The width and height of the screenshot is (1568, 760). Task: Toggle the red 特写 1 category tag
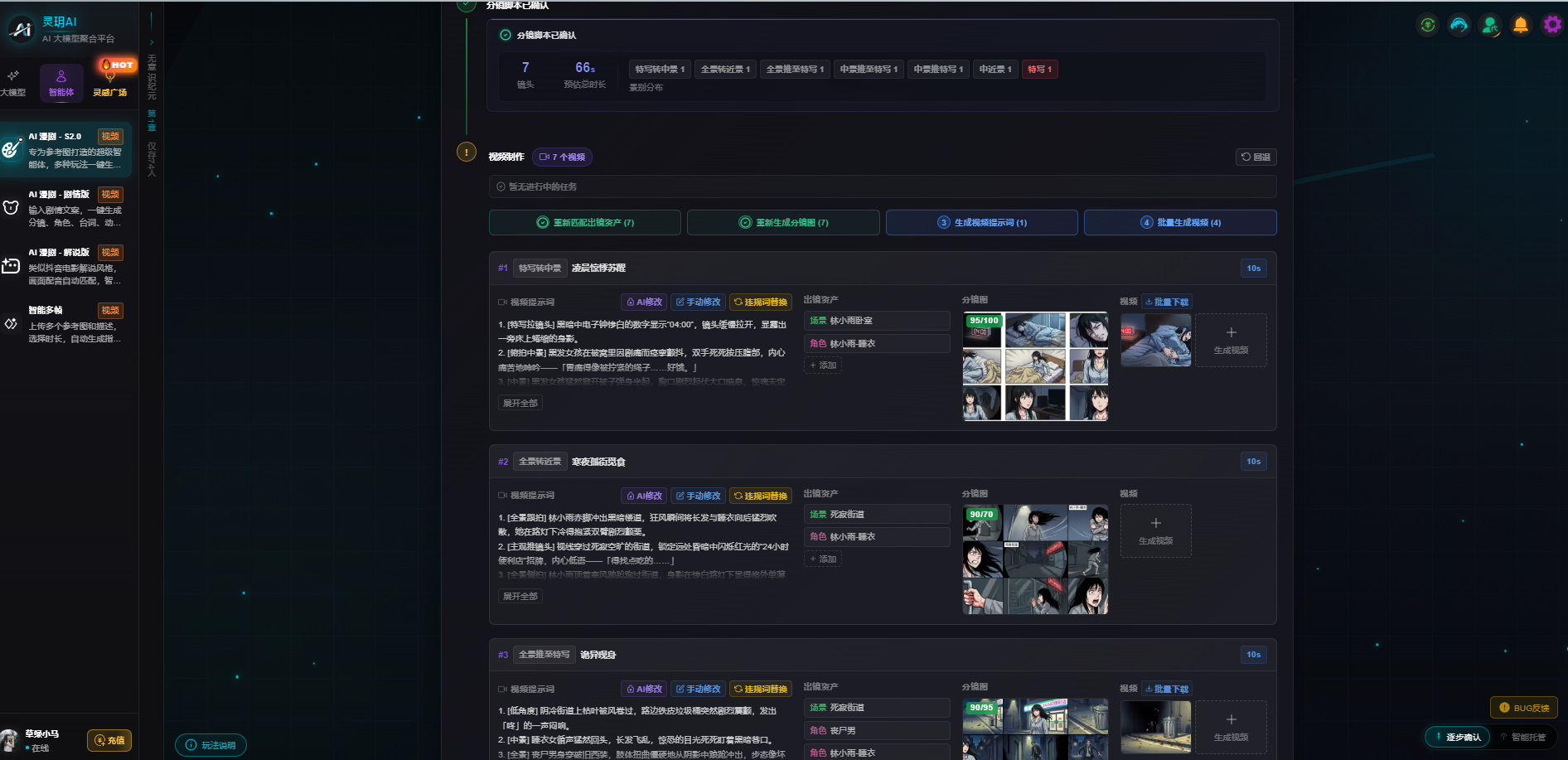click(x=1039, y=69)
